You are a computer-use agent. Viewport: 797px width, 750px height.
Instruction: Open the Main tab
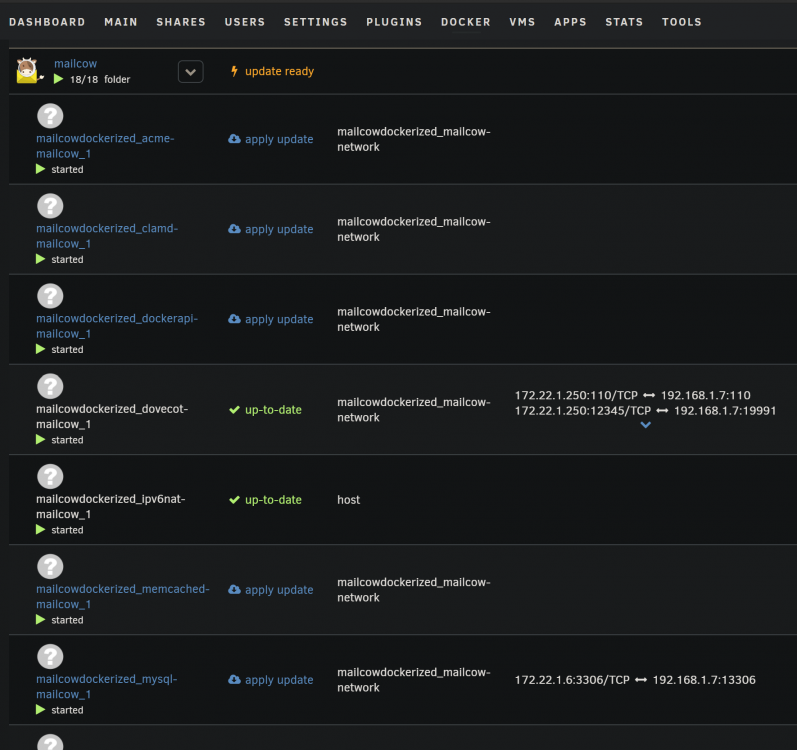[x=121, y=22]
